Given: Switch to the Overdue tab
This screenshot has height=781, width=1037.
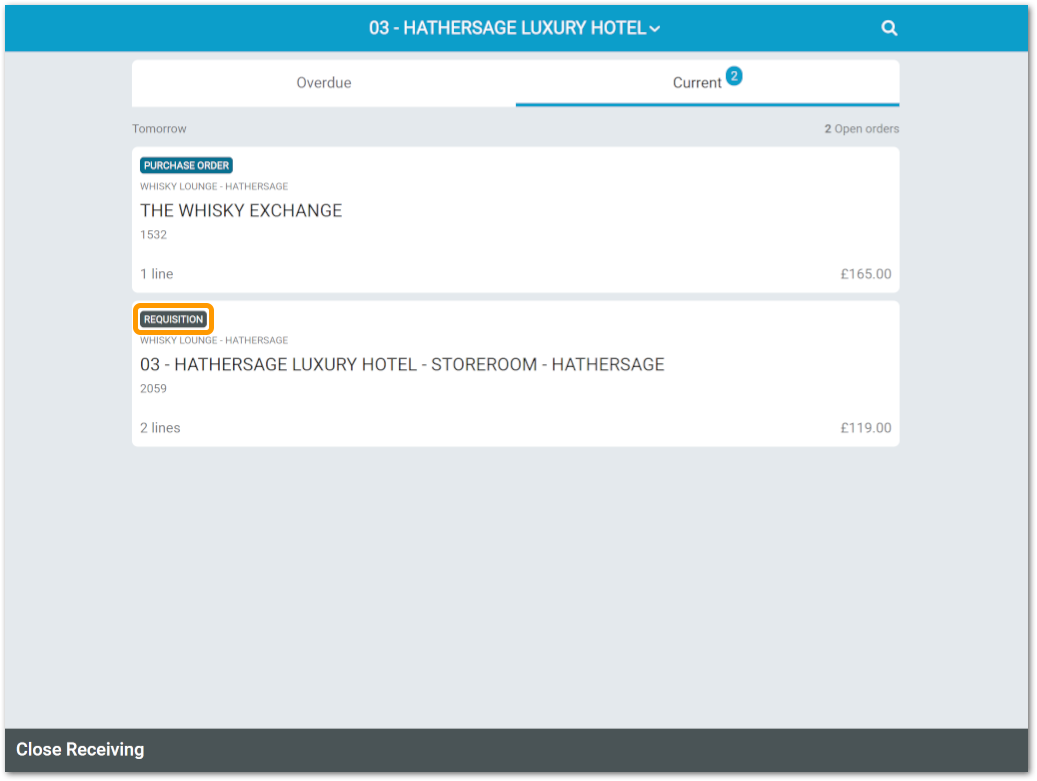Looking at the screenshot, I should 323,83.
